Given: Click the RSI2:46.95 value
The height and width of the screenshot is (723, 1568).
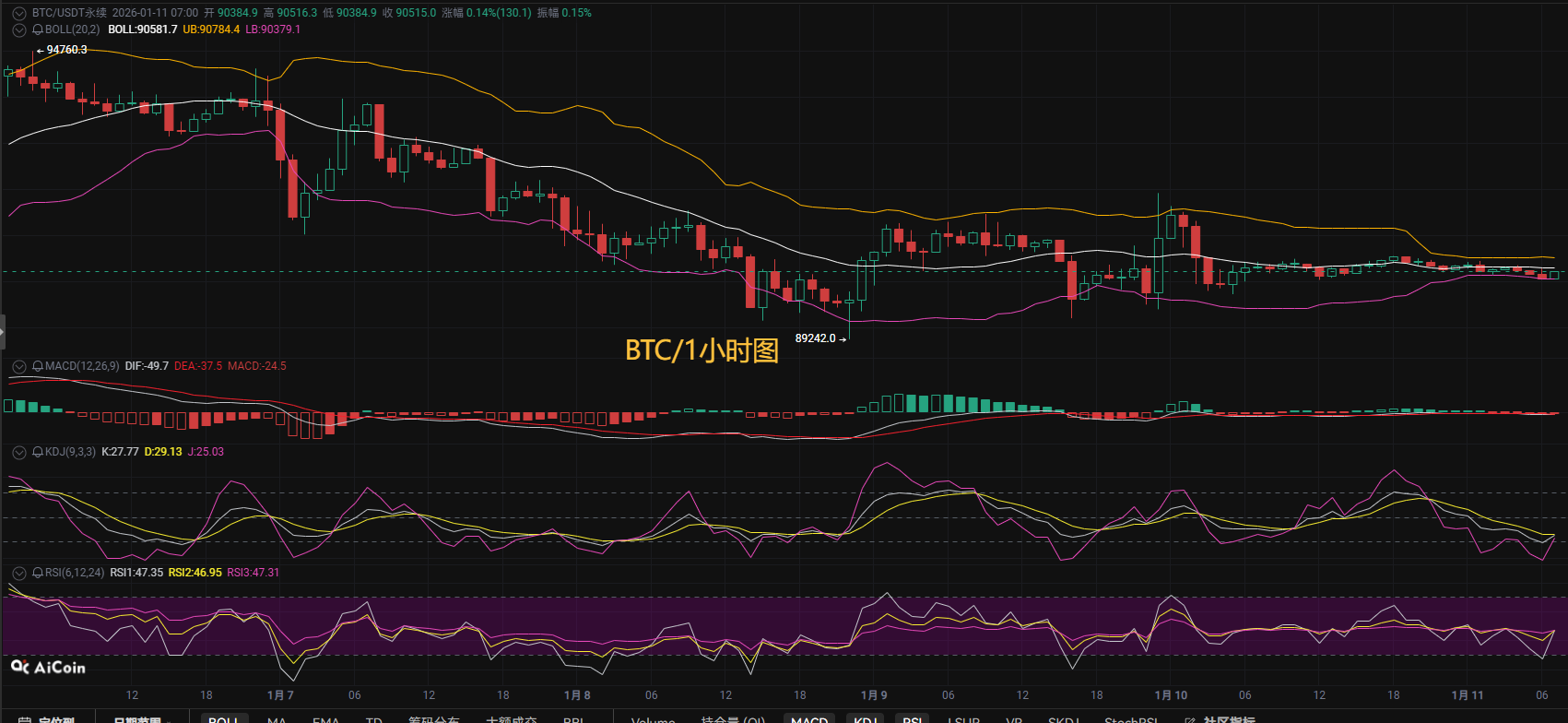Looking at the screenshot, I should point(195,573).
